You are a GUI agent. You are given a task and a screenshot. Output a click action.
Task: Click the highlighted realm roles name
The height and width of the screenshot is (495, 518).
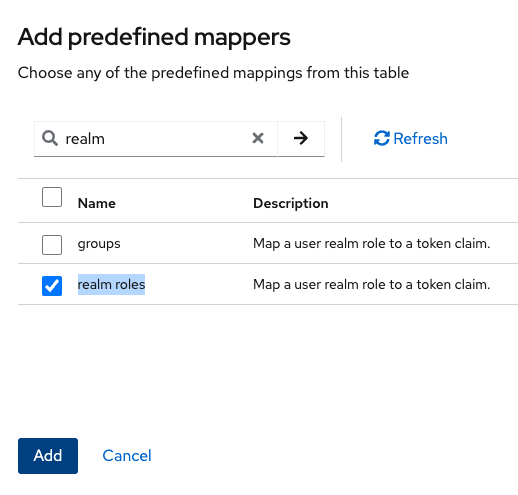111,285
